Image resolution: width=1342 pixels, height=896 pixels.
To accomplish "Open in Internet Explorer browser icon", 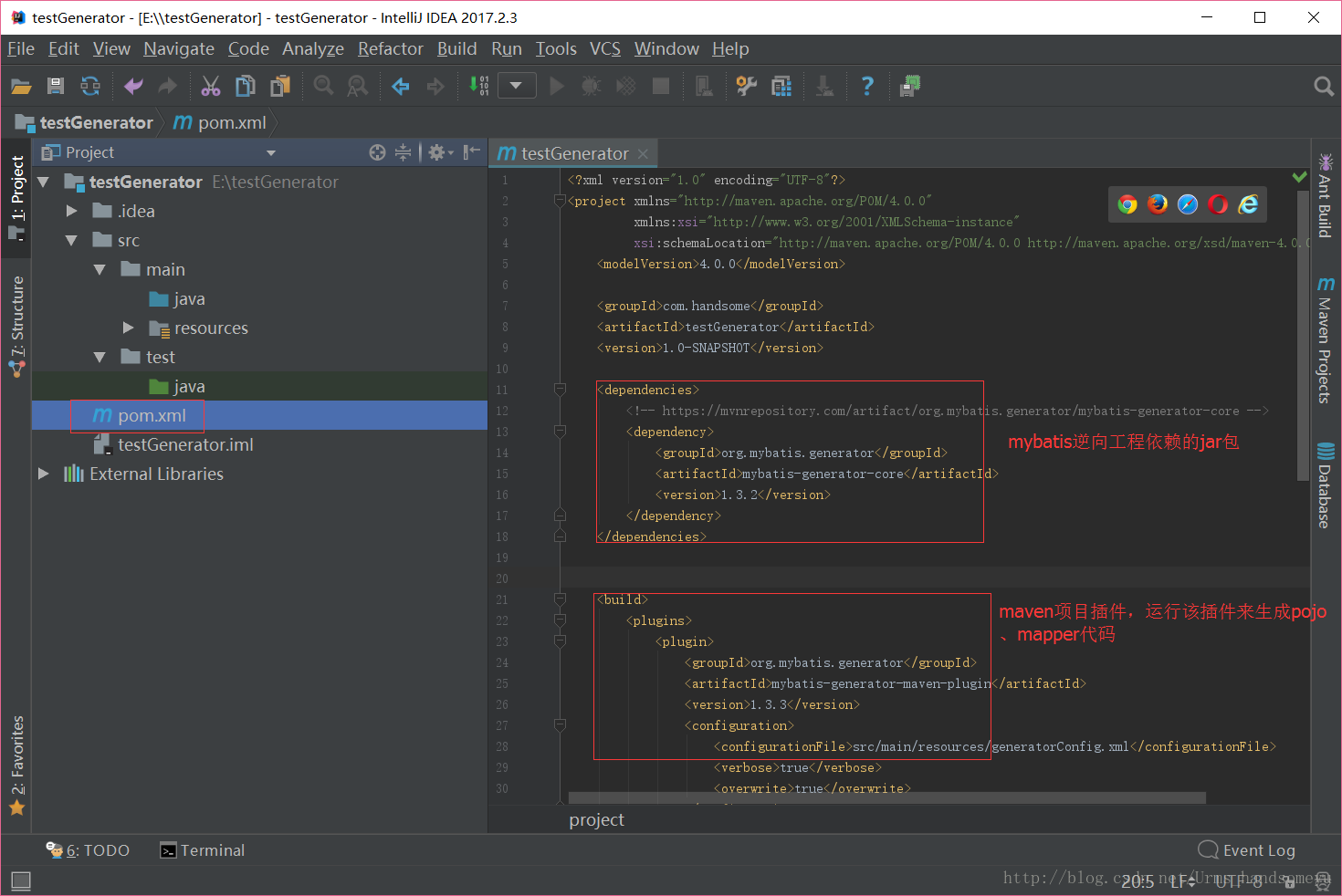I will tap(1248, 204).
